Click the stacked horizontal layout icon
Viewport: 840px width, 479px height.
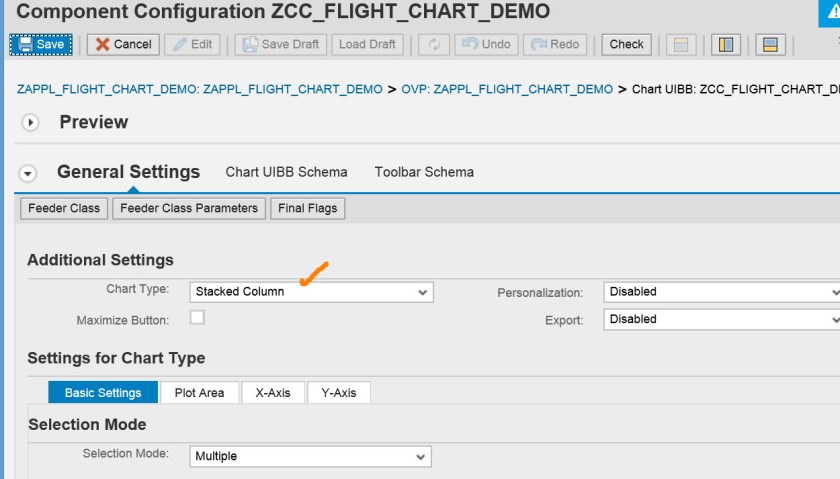[768, 44]
